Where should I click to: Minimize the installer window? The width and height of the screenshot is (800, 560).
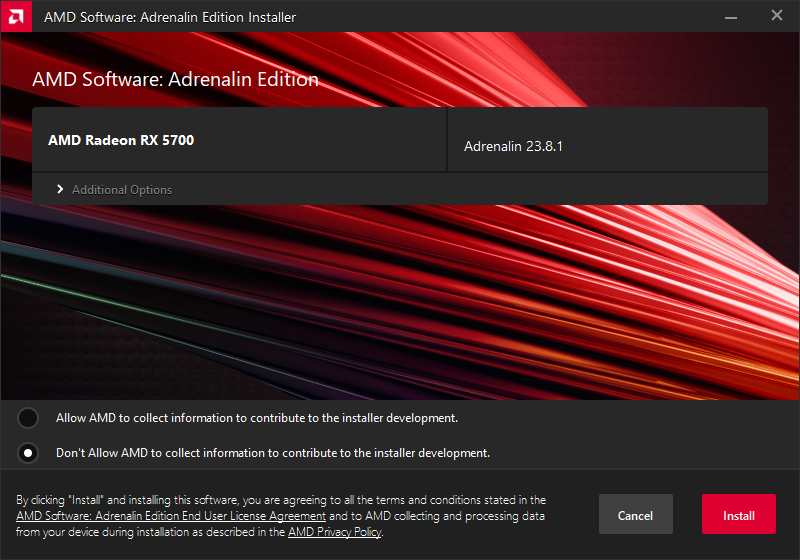click(x=732, y=16)
